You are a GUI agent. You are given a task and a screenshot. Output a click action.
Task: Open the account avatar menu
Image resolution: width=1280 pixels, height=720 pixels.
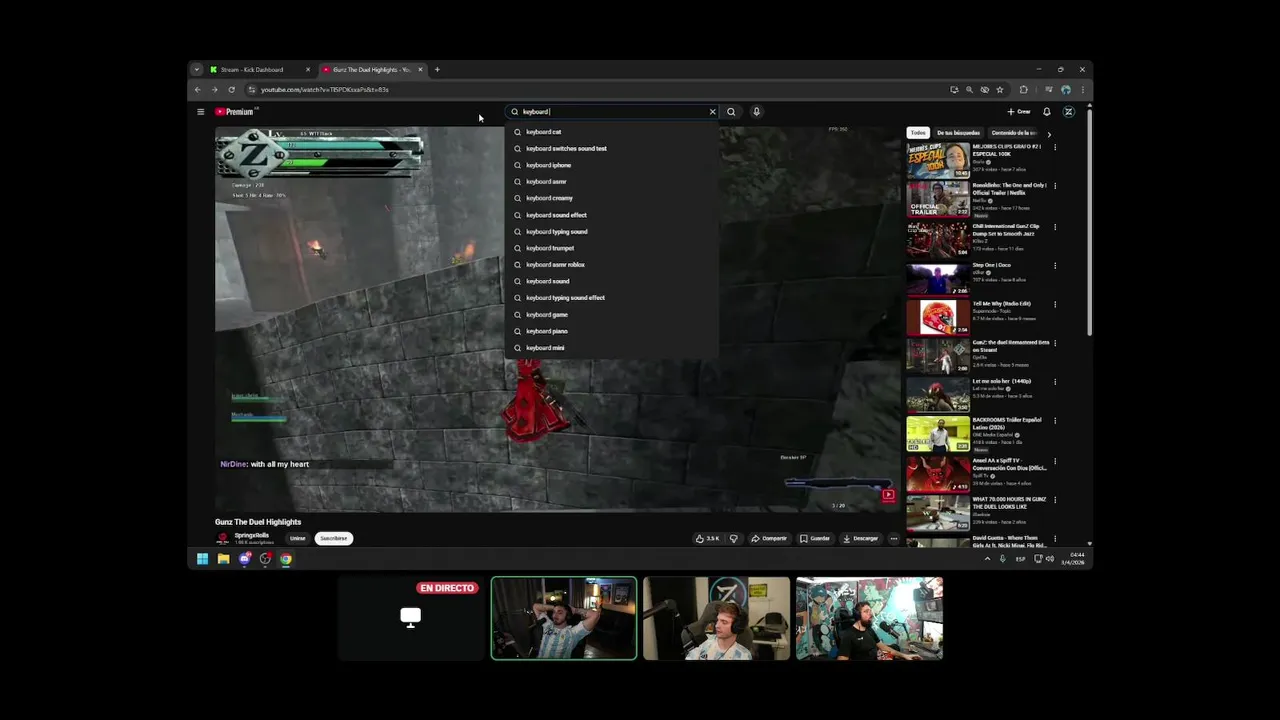point(1068,112)
